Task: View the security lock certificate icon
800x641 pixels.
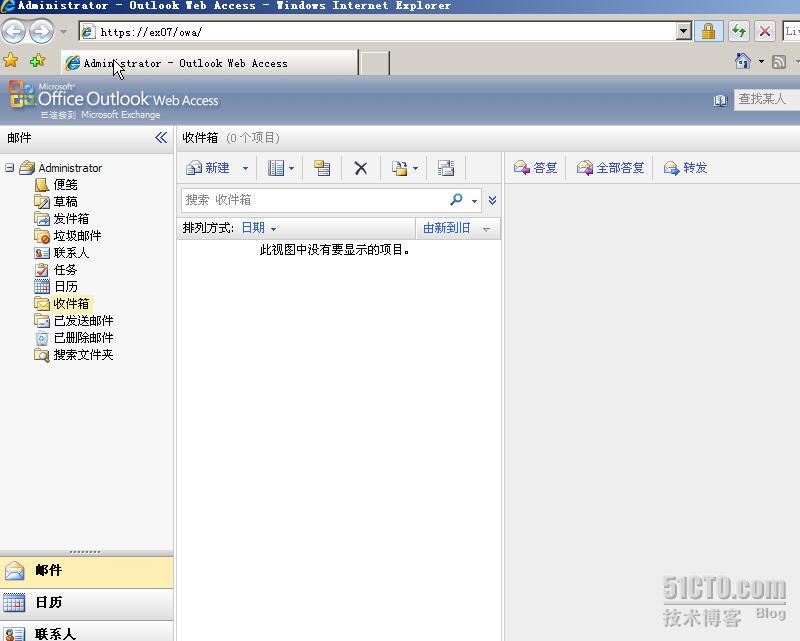Action: pyautogui.click(x=708, y=32)
